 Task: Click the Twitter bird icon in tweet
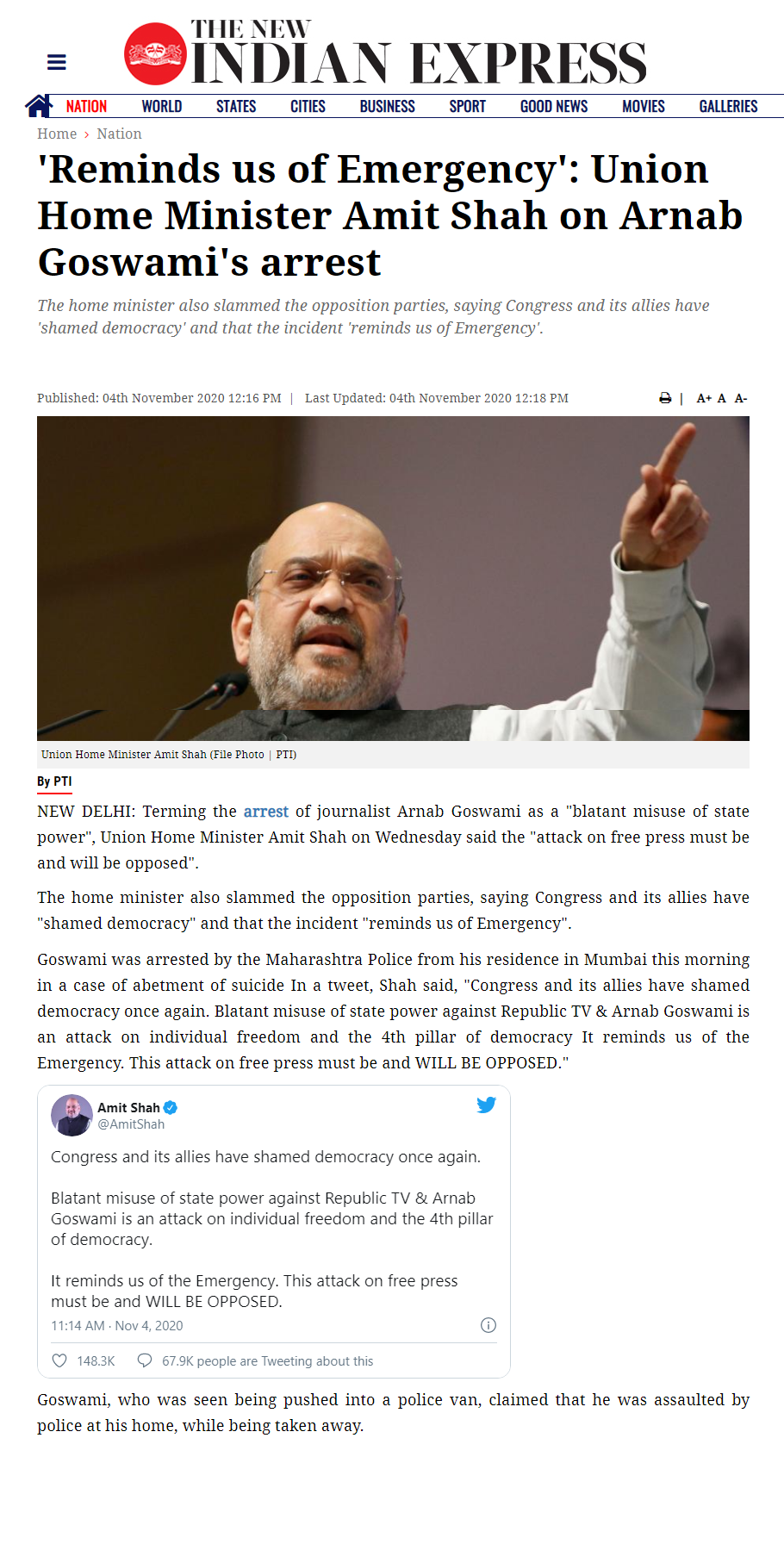(x=486, y=1105)
